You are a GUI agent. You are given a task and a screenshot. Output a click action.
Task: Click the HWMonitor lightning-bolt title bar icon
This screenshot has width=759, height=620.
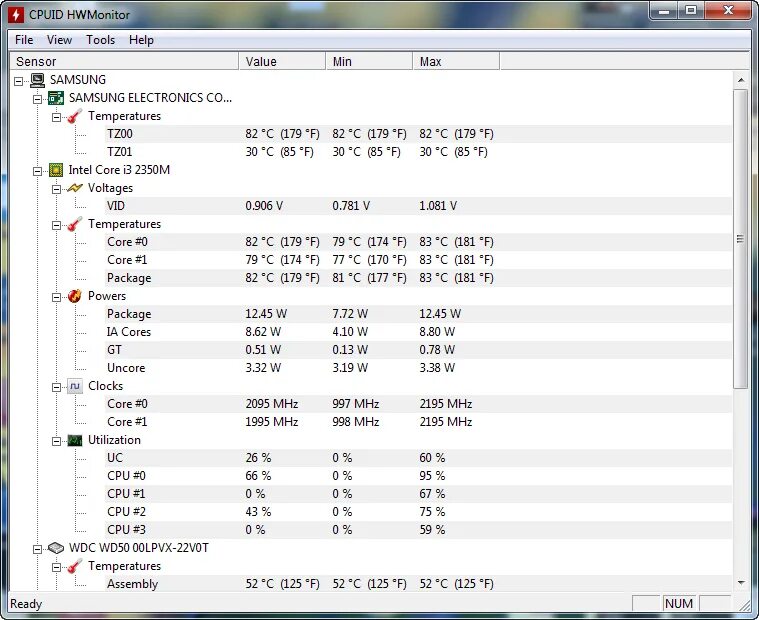click(15, 15)
